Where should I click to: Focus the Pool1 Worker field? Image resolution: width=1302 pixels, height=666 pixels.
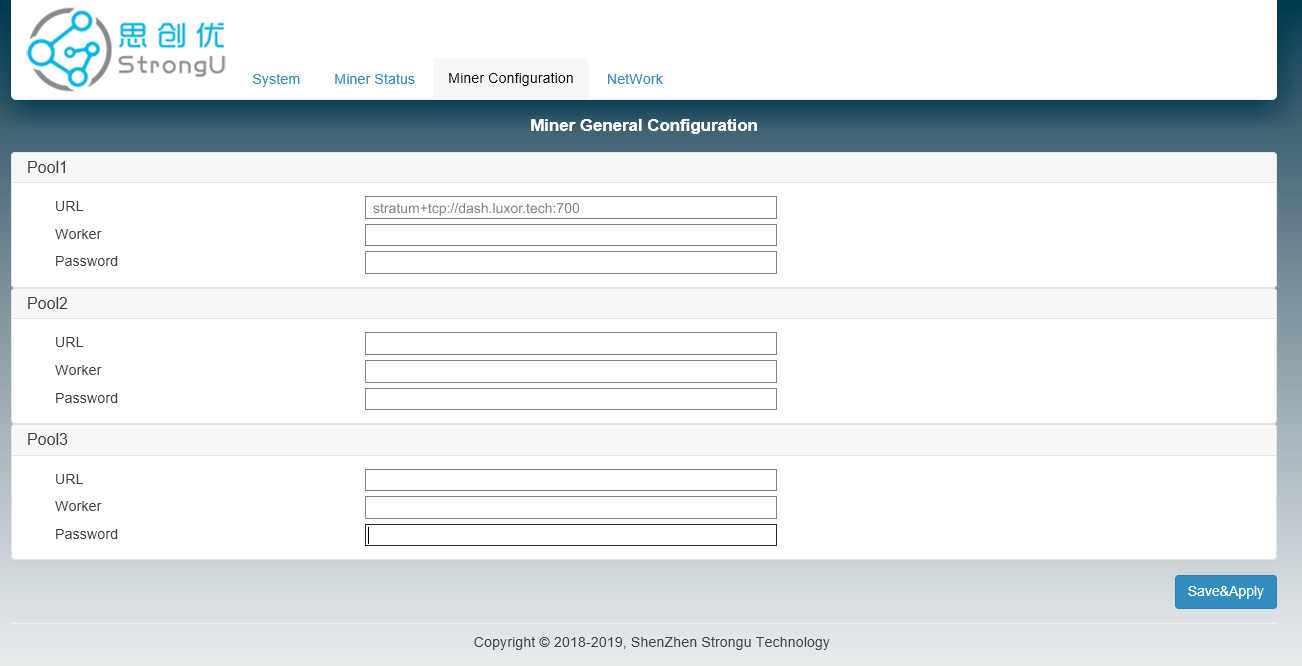570,235
